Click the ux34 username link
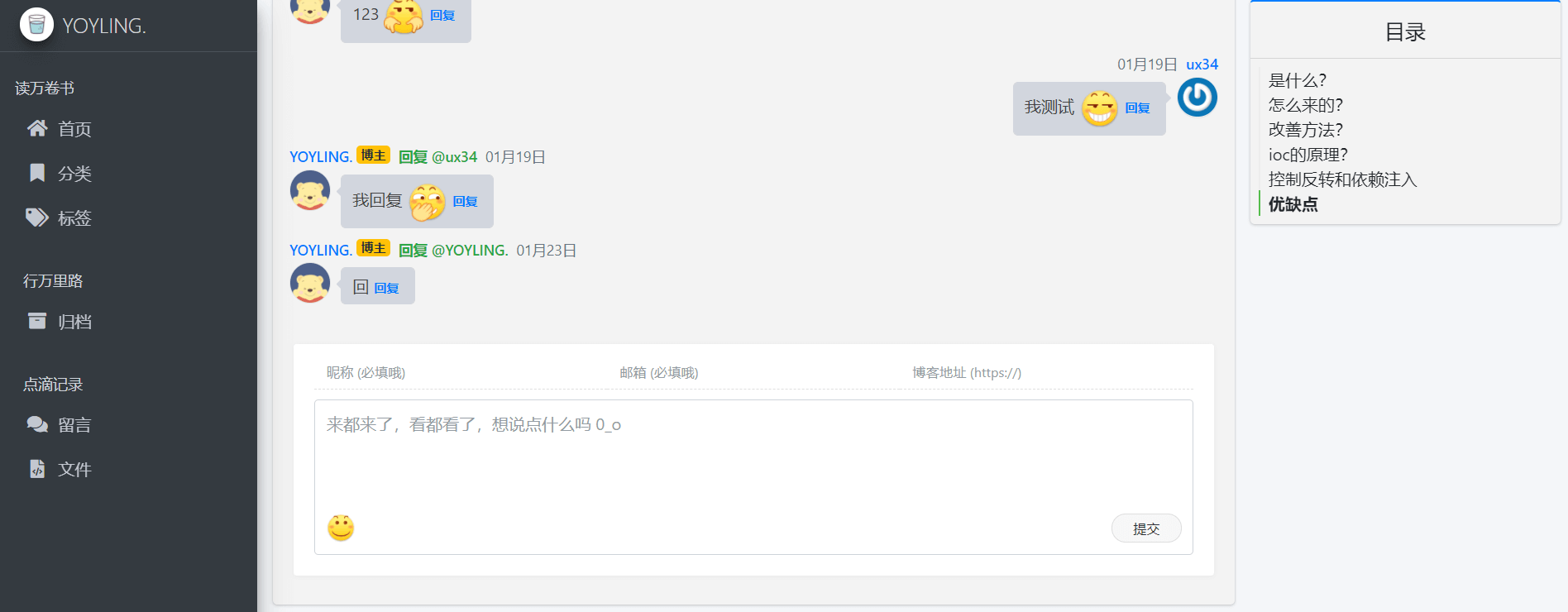 click(x=1202, y=65)
